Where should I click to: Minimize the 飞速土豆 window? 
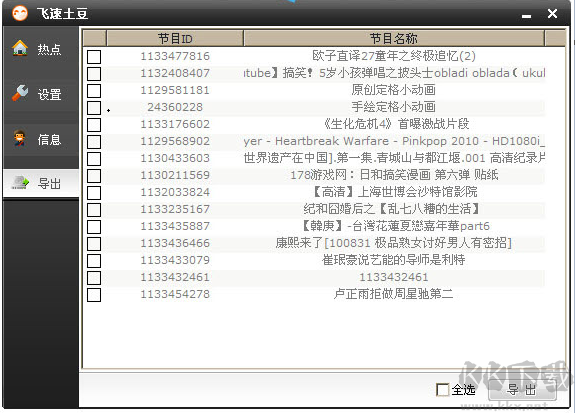click(x=527, y=16)
